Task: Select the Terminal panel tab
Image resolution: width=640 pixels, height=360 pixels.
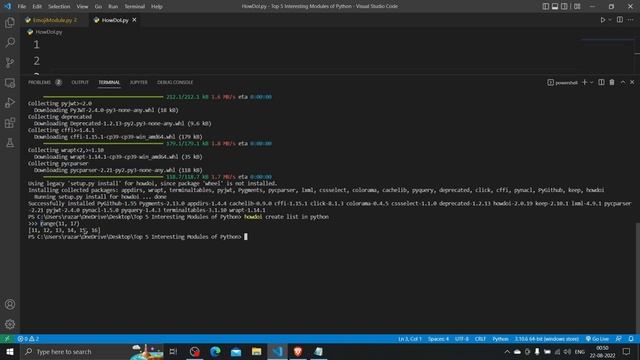Action: (109, 82)
